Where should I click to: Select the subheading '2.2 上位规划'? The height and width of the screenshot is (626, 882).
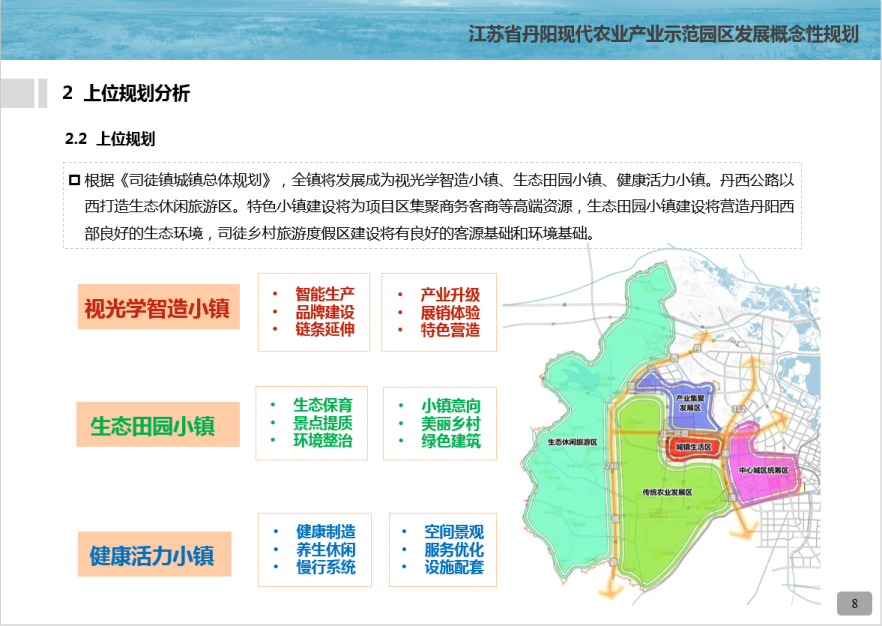point(110,138)
